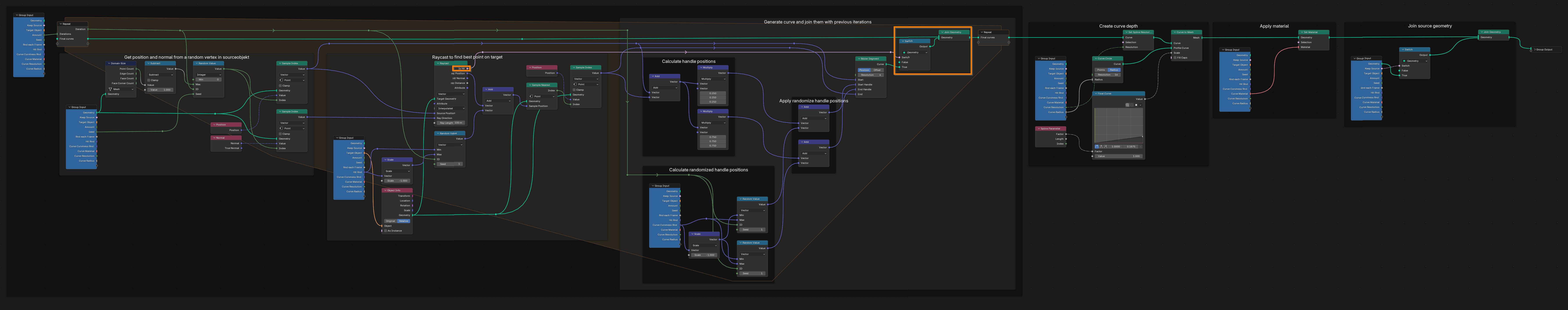
Task: Open Geometry type dropdown in Join source Switch
Action: (1415, 61)
